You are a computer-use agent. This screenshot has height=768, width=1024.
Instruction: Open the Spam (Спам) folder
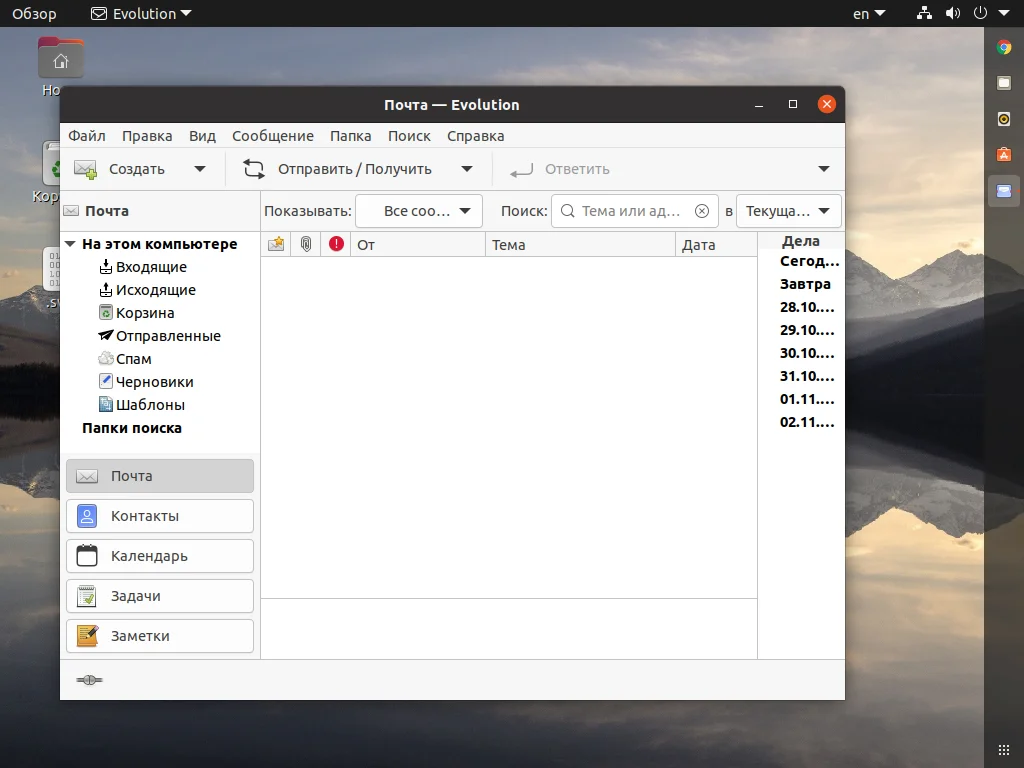click(133, 359)
